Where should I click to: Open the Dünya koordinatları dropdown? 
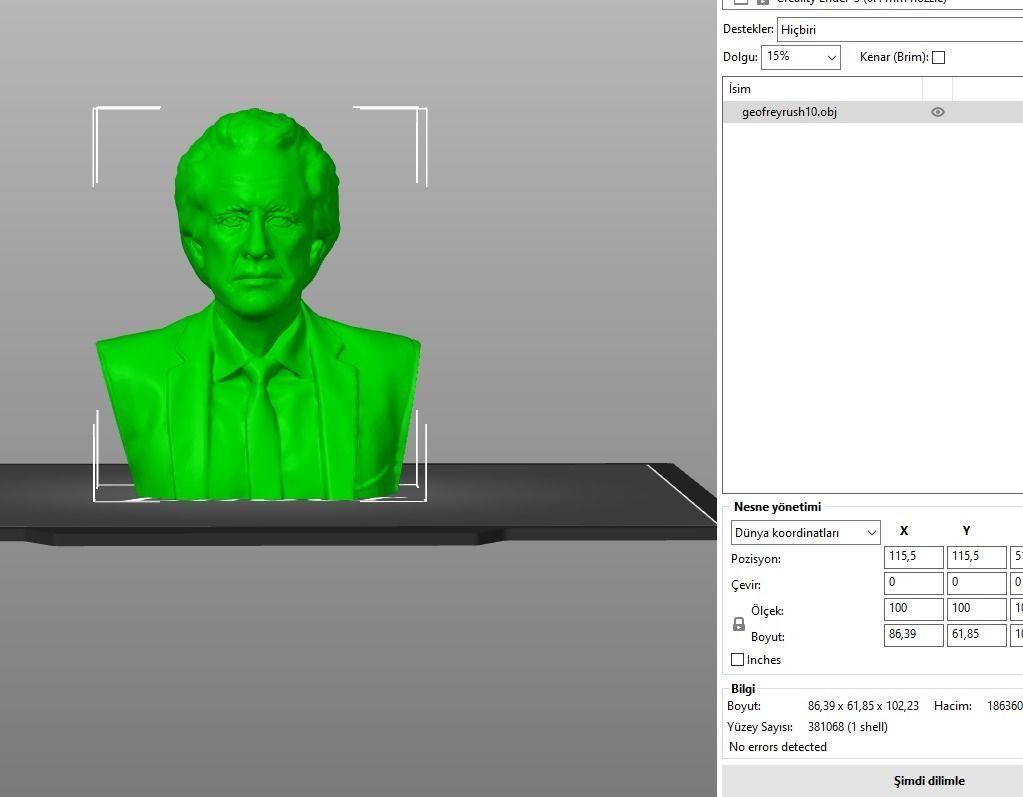point(806,533)
